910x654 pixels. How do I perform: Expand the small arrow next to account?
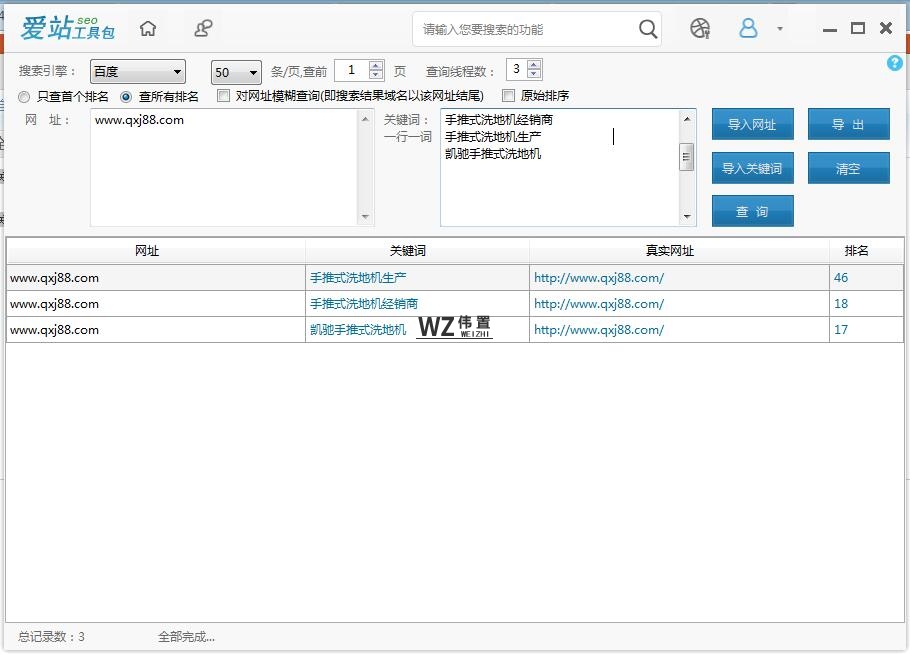click(780, 29)
